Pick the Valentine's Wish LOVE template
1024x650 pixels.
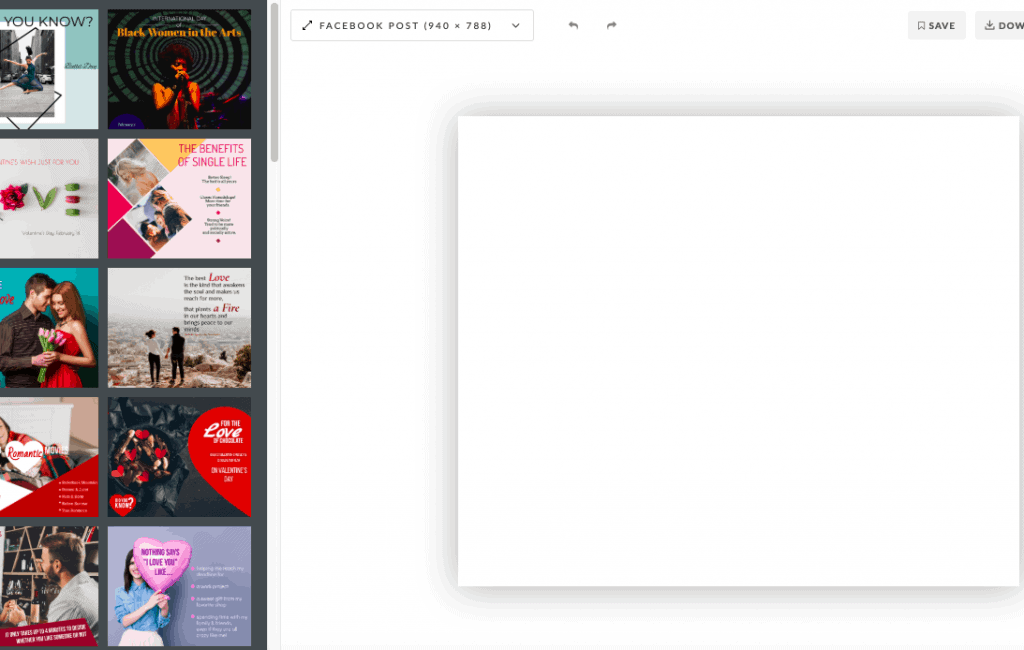coord(49,199)
